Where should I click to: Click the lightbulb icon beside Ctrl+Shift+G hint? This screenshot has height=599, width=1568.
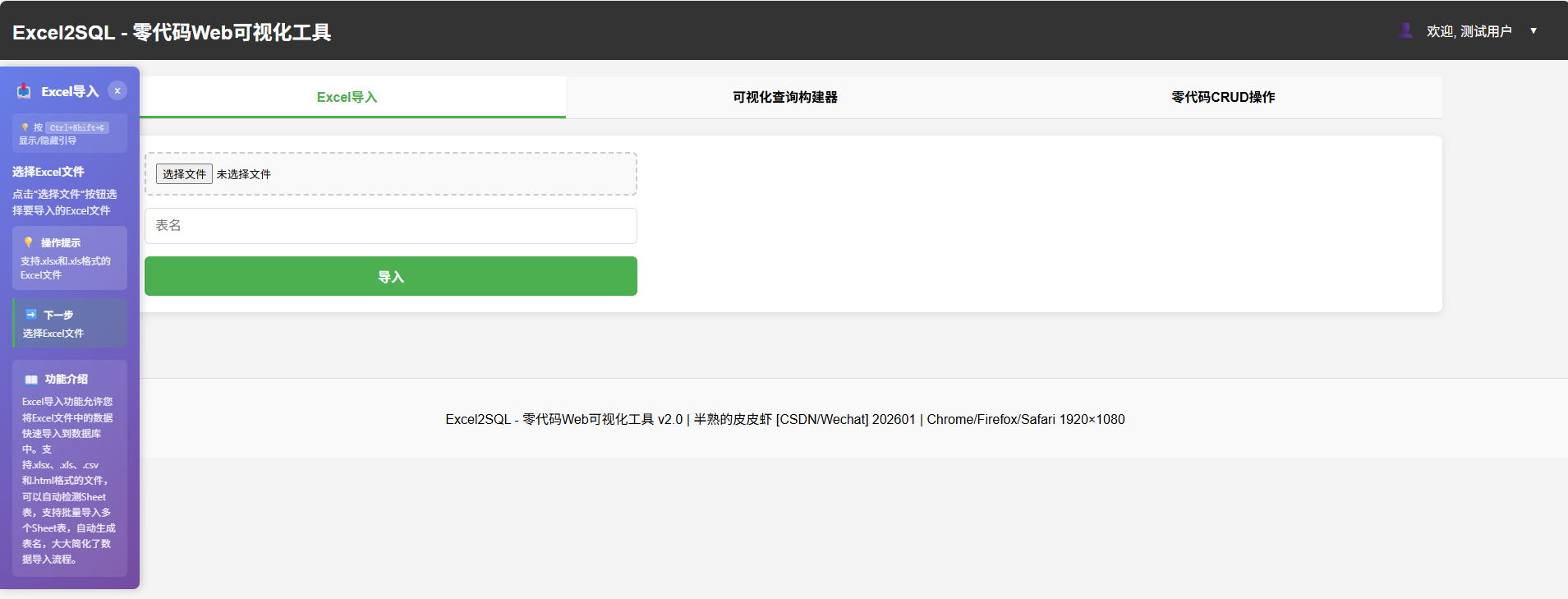25,127
